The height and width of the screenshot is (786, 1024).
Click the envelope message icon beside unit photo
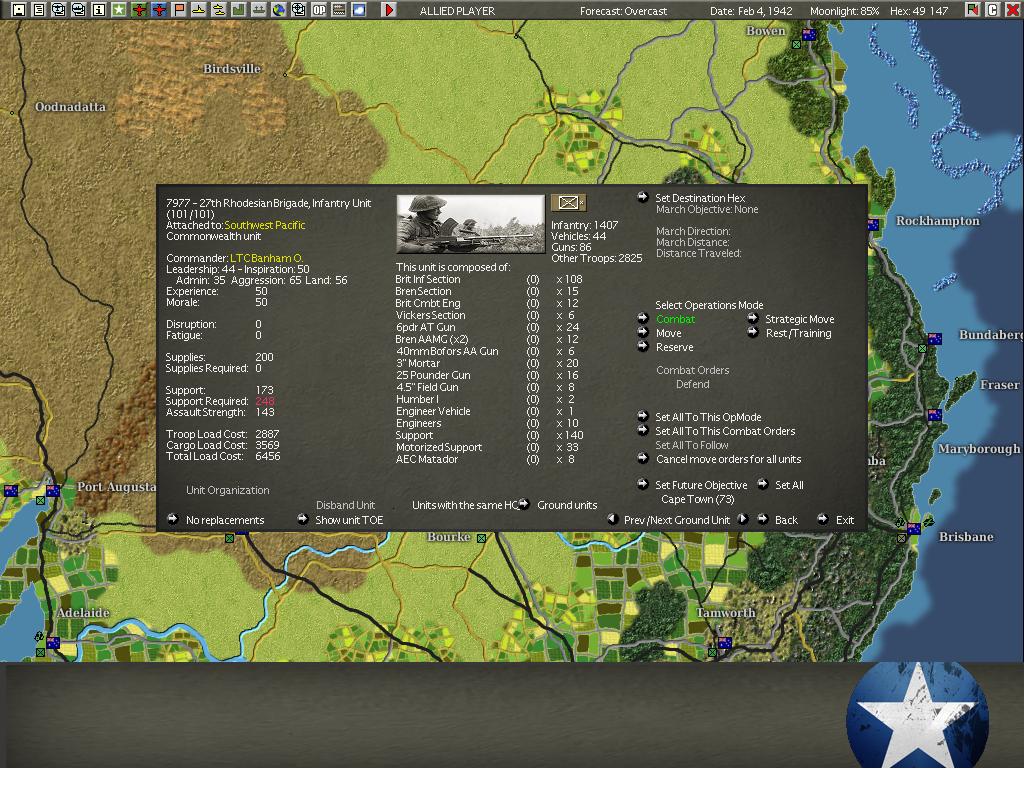(x=568, y=202)
